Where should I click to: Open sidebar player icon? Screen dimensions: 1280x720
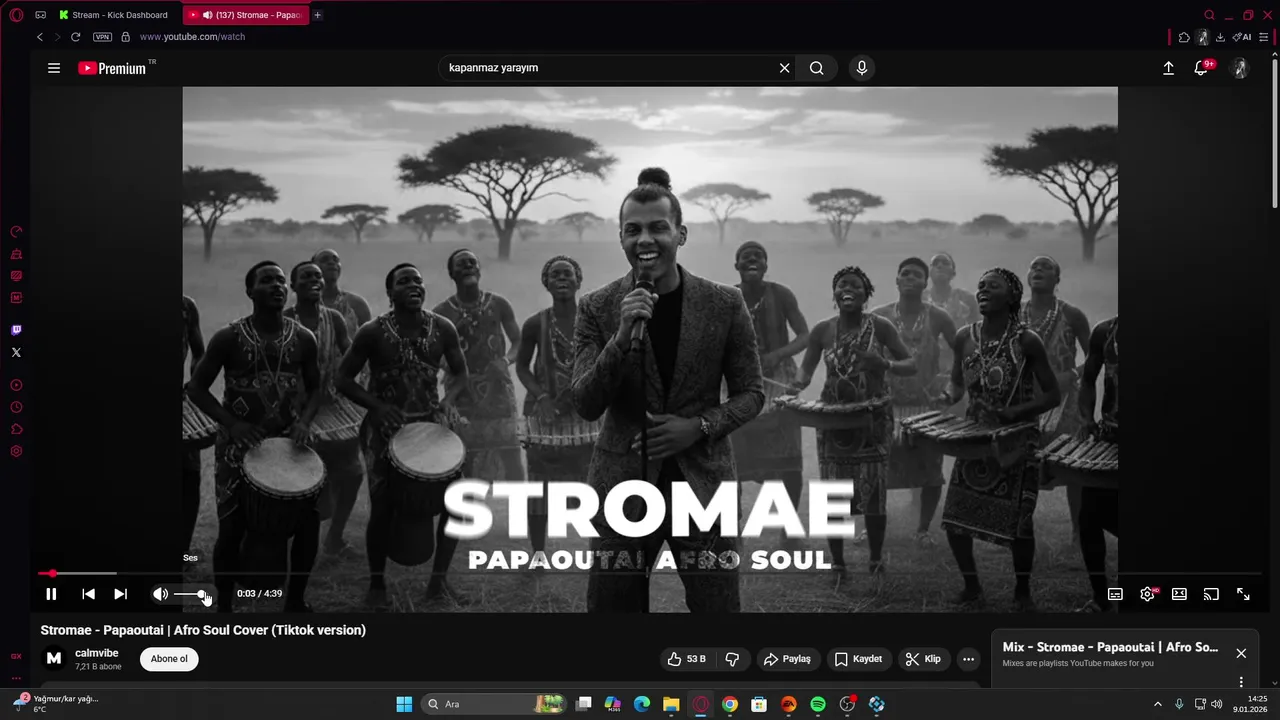click(16, 385)
